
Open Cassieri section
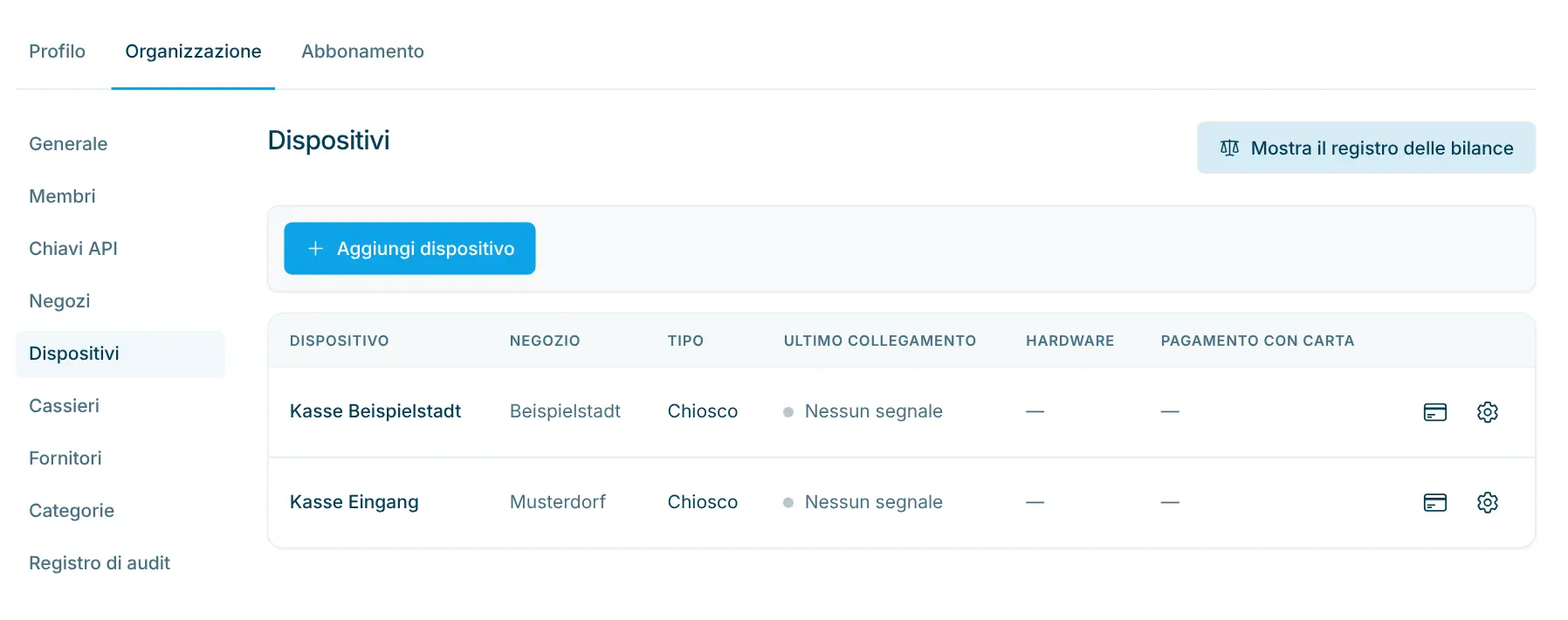tap(64, 406)
